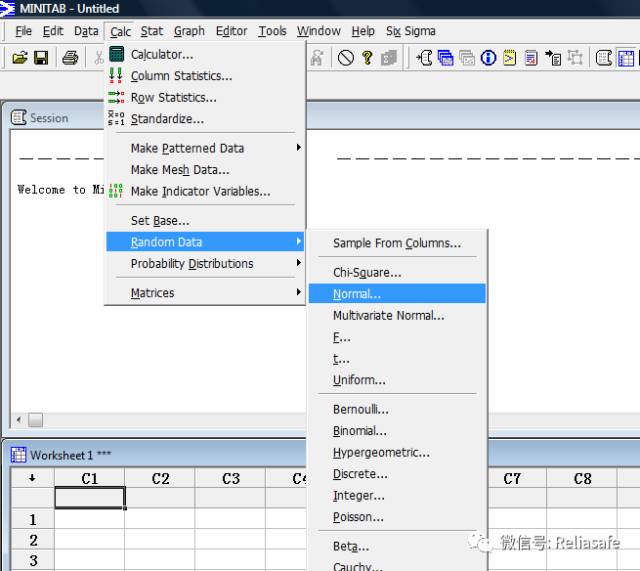
Task: Click the Session window horizontal scrollbar thumb
Action: point(36,420)
